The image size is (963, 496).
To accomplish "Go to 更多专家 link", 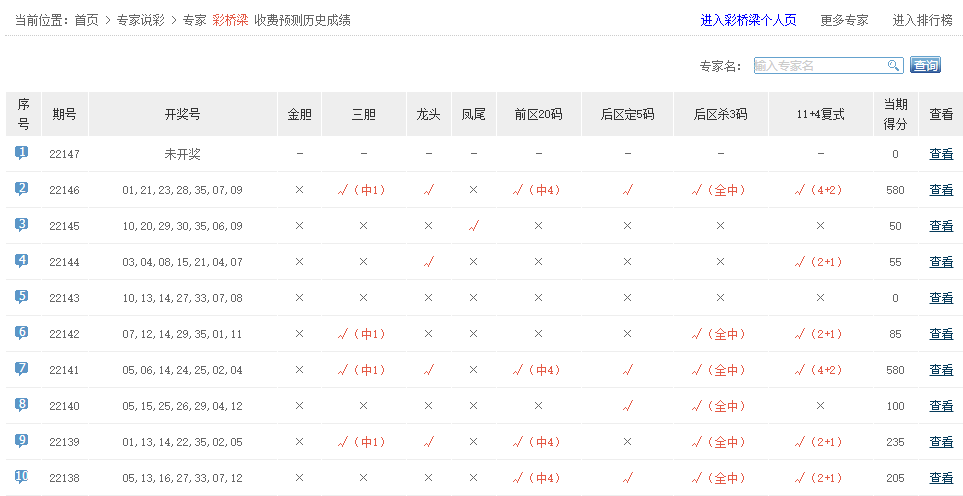I will click(844, 20).
